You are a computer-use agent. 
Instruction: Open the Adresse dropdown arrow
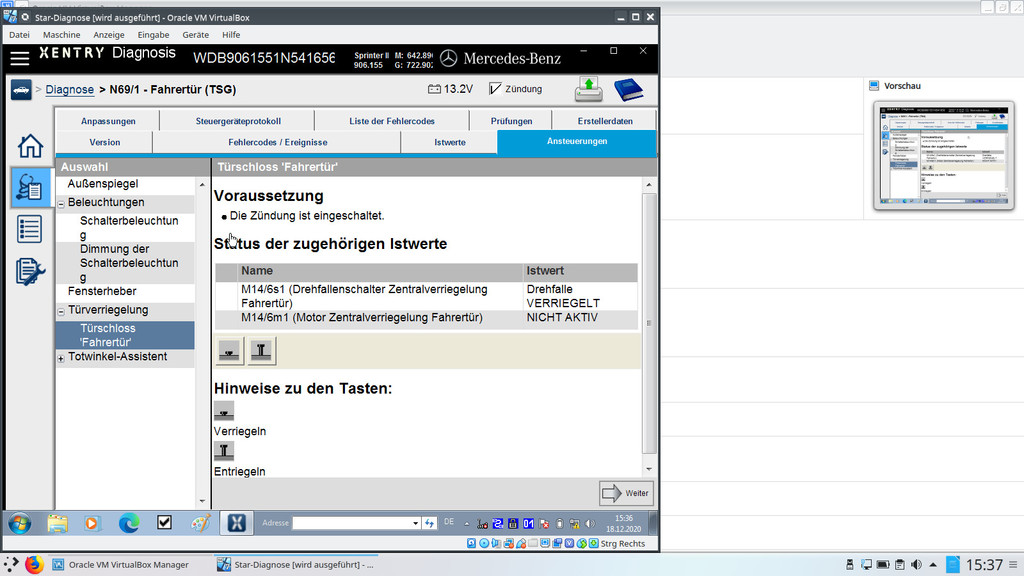[415, 523]
